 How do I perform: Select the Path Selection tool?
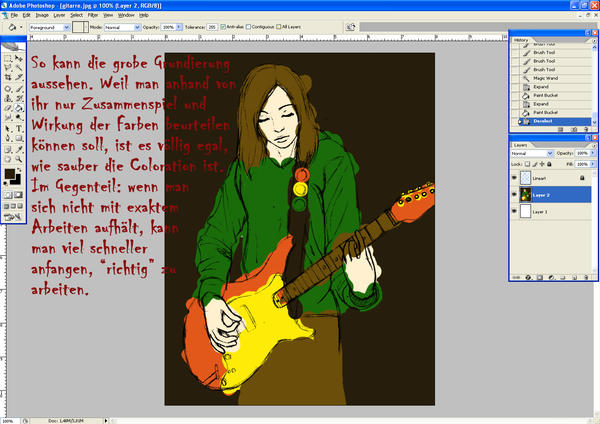coord(7,129)
